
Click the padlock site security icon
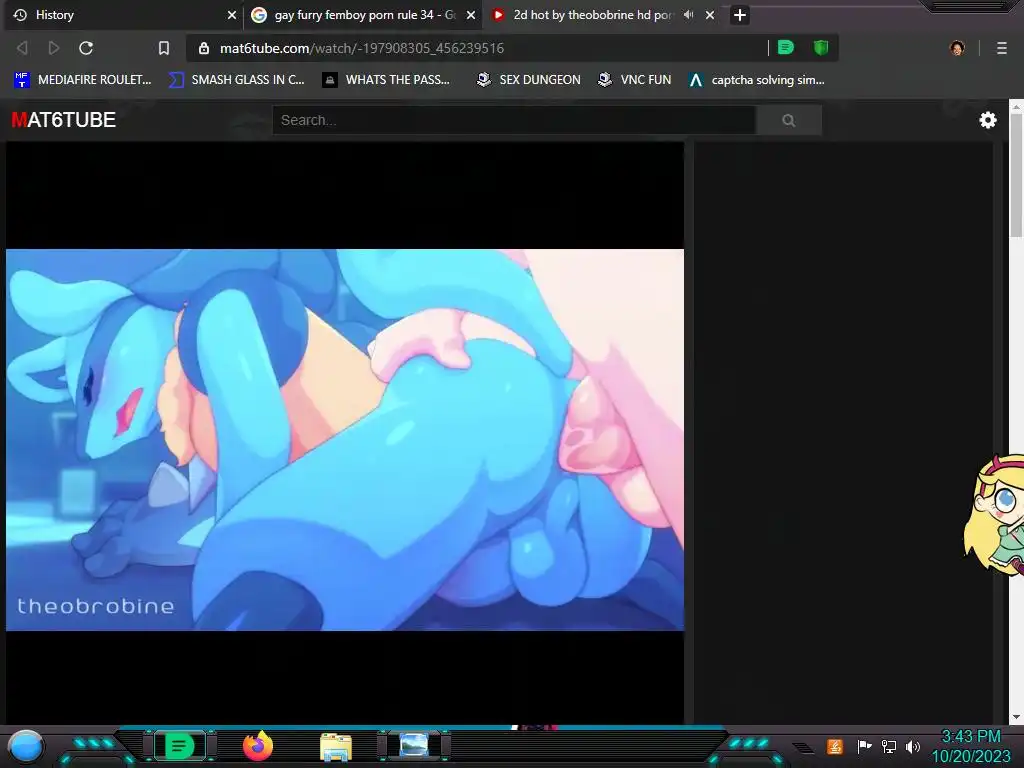[x=204, y=48]
